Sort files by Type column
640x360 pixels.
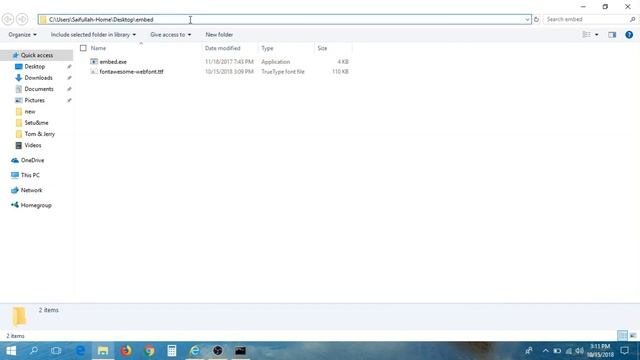point(267,48)
